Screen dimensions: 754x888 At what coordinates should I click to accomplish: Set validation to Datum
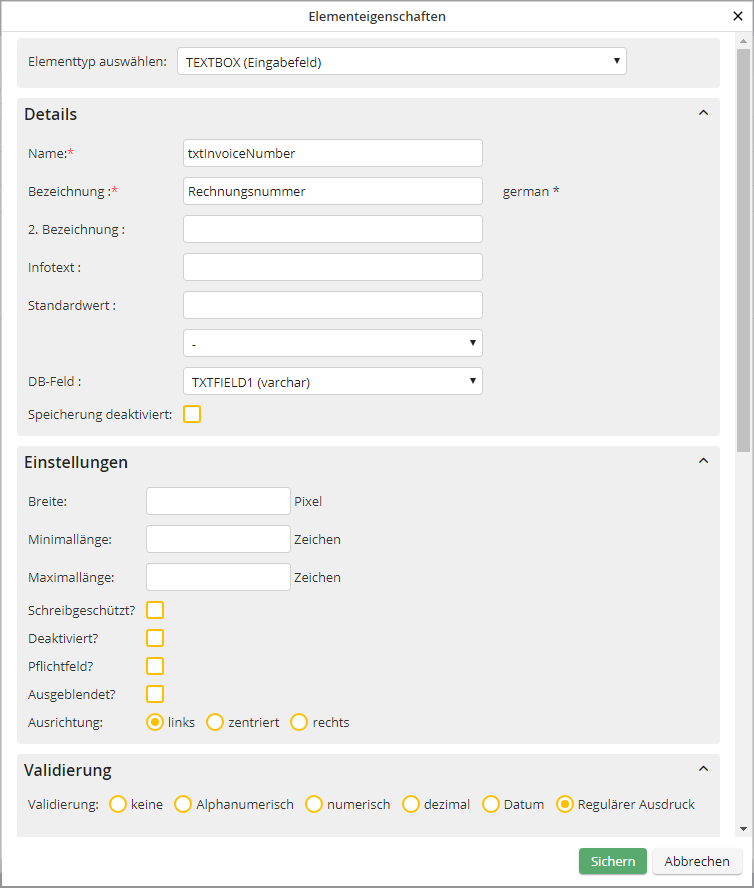pyautogui.click(x=491, y=804)
